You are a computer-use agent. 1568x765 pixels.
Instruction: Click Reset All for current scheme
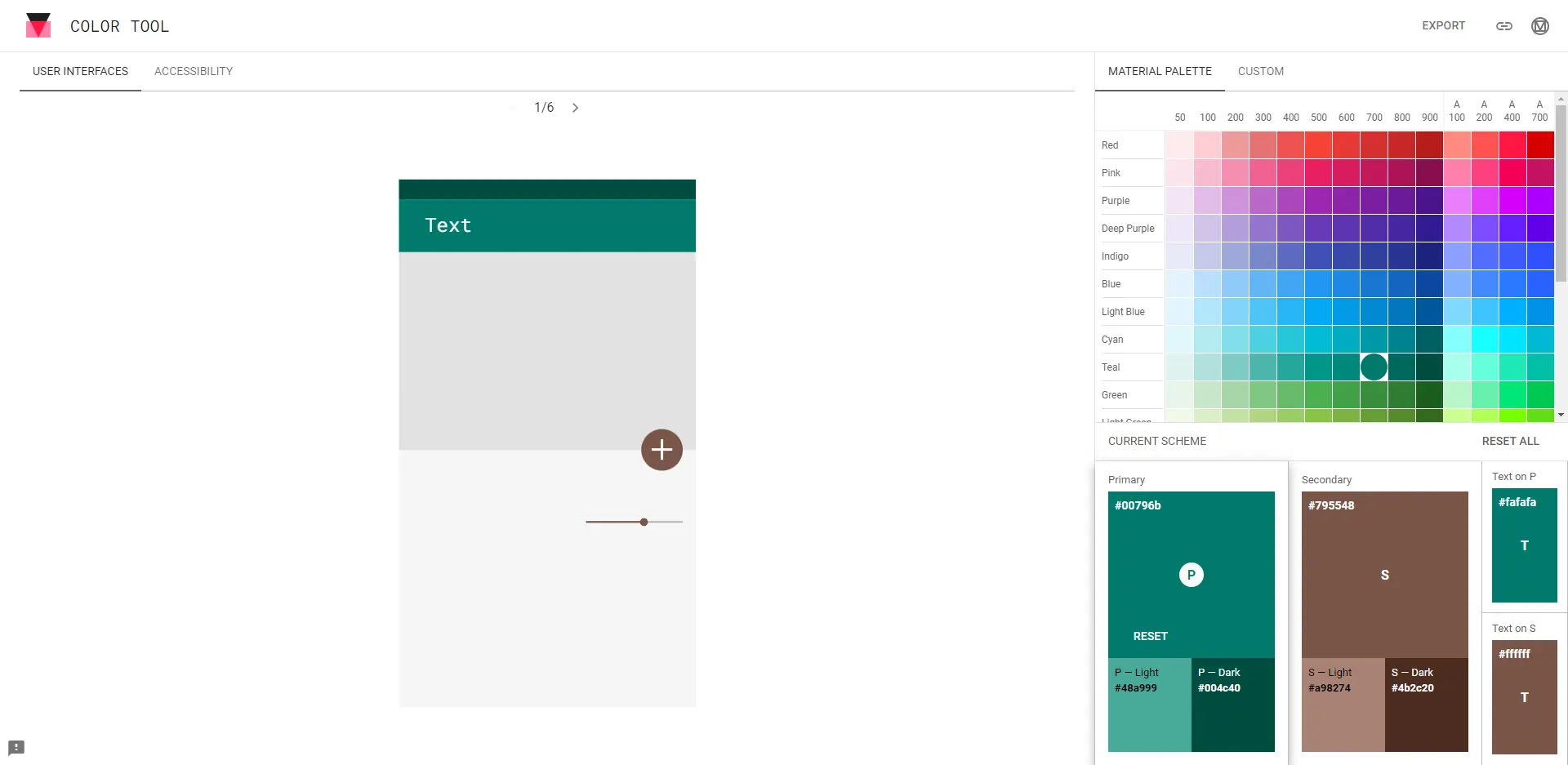tap(1510, 441)
